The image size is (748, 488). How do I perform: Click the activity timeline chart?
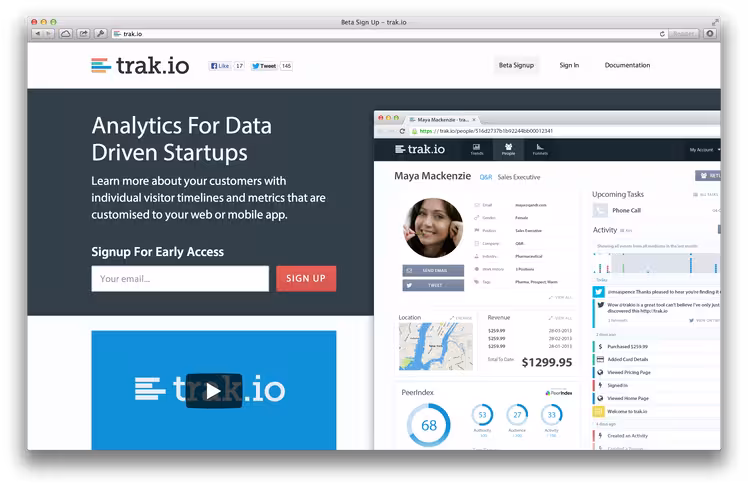(657, 263)
